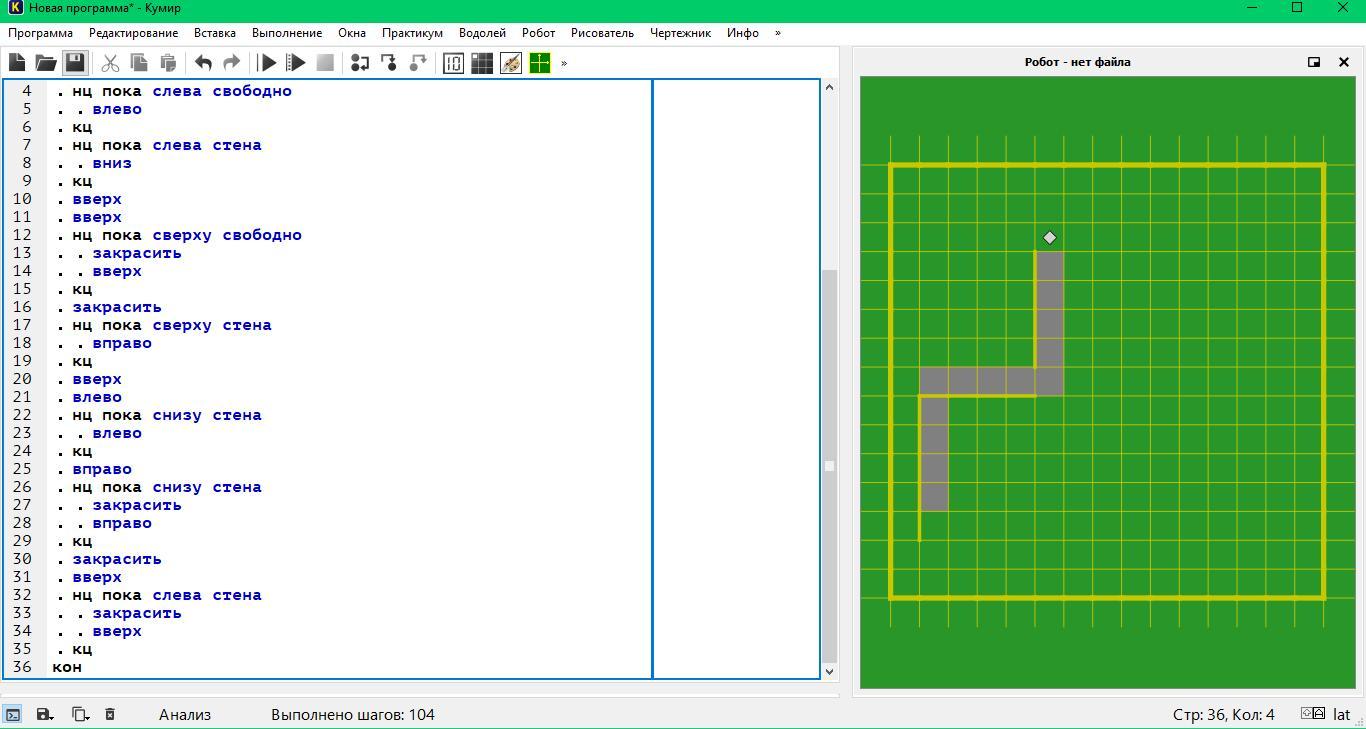Viewport: 1366px width, 729px height.
Task: Expand the hidden menus chevron after Инфо
Action: 778,33
